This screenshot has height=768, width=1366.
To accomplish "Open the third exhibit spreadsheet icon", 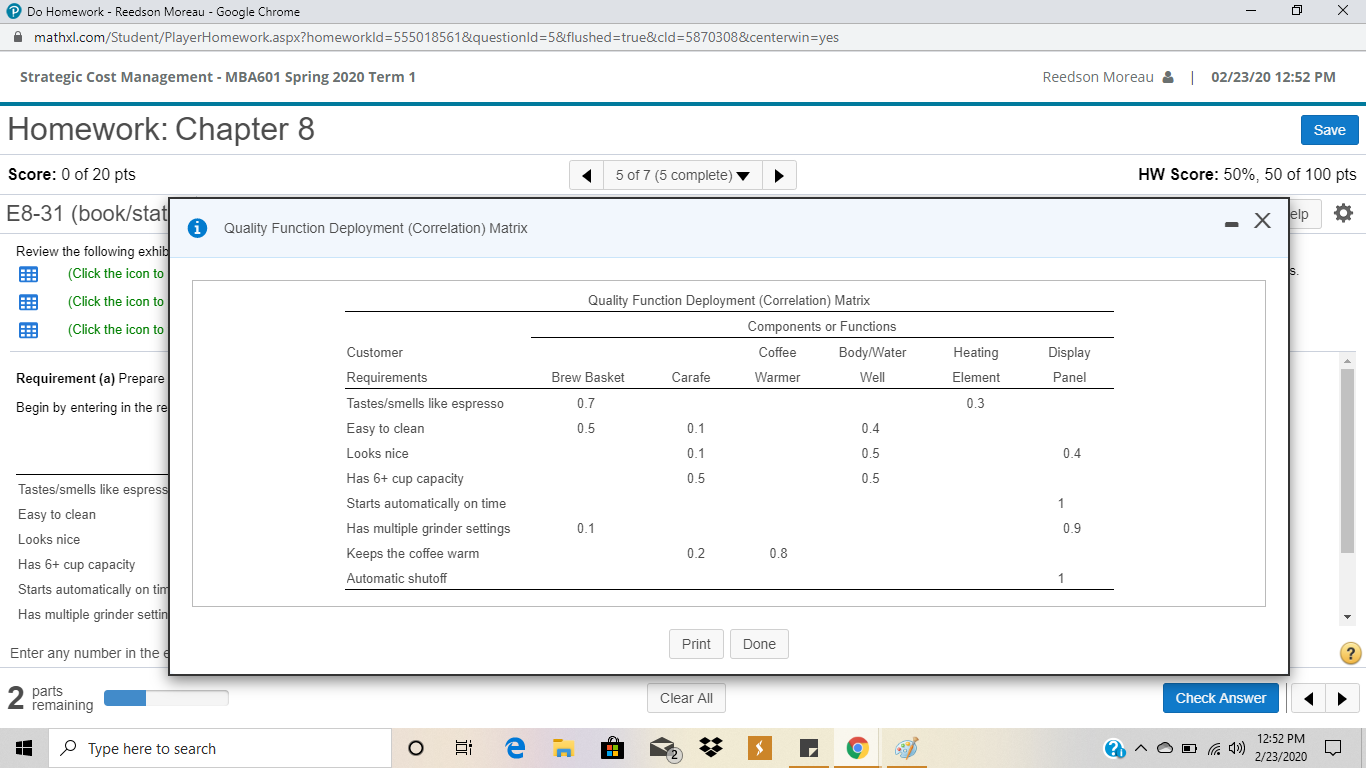I will [x=28, y=329].
